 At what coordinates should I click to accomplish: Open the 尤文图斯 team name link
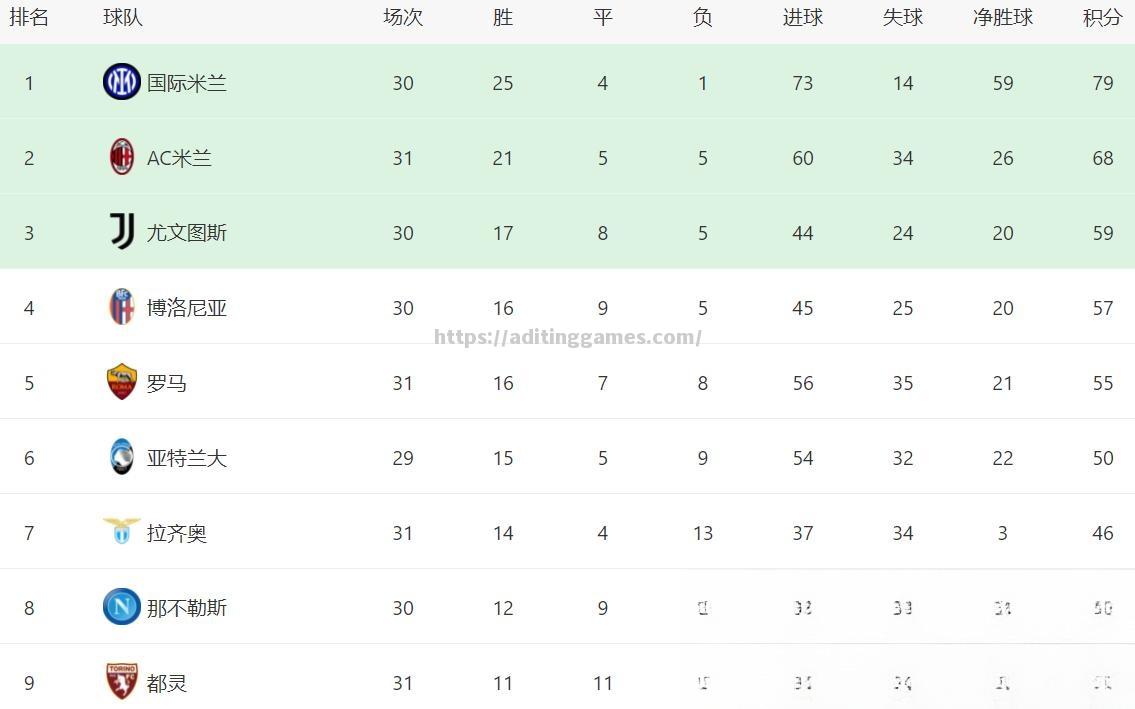click(x=187, y=233)
